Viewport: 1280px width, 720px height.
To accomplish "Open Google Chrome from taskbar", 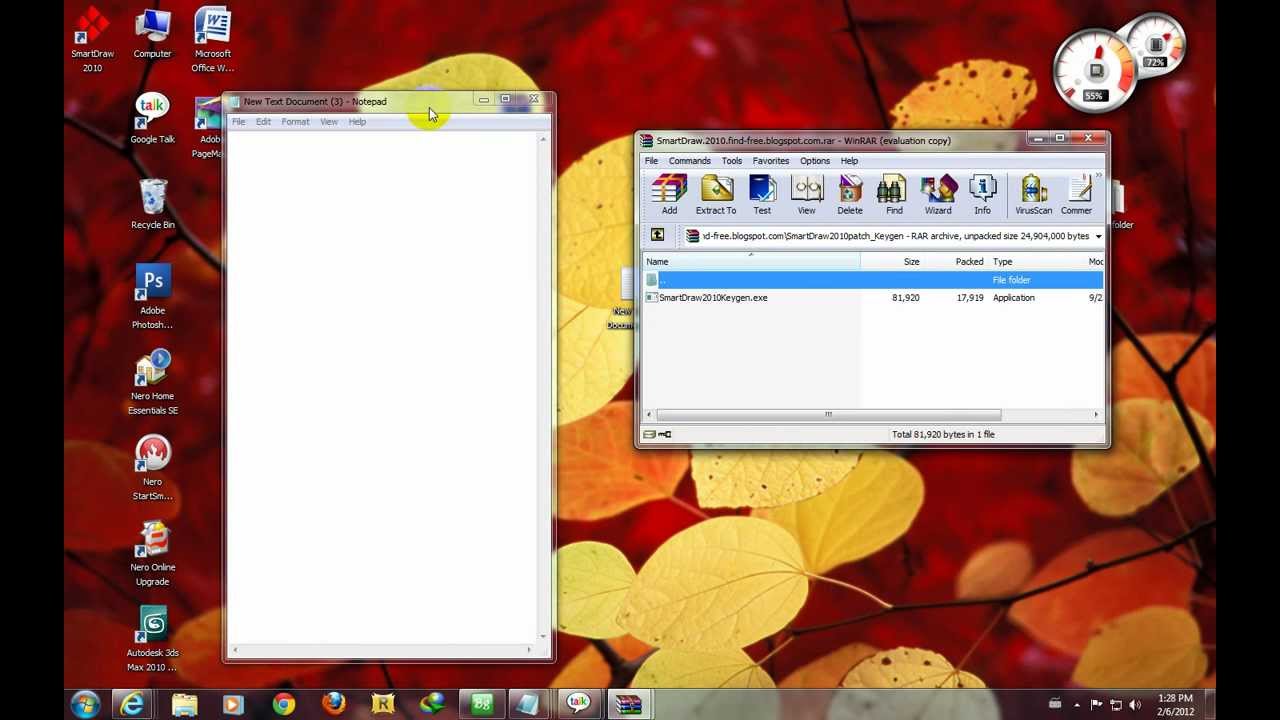I will click(x=284, y=705).
